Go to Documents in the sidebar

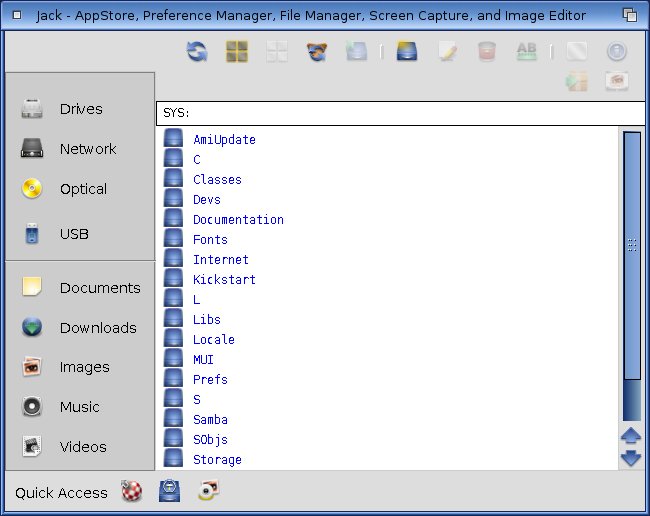coord(81,288)
